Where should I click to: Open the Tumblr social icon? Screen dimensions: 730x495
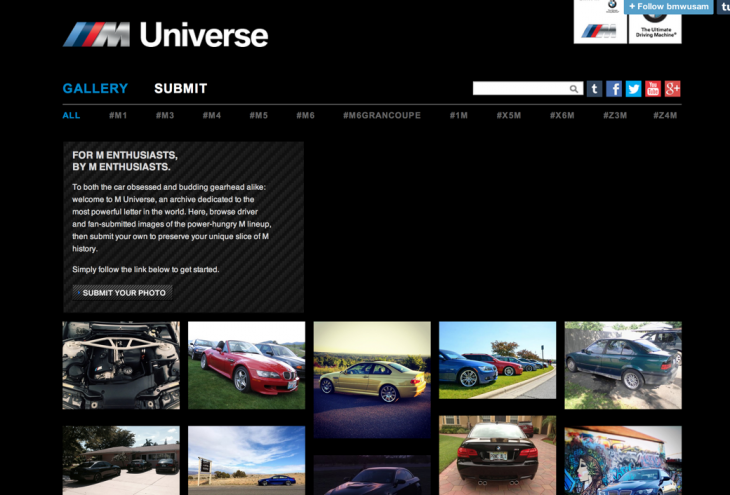pyautogui.click(x=594, y=89)
